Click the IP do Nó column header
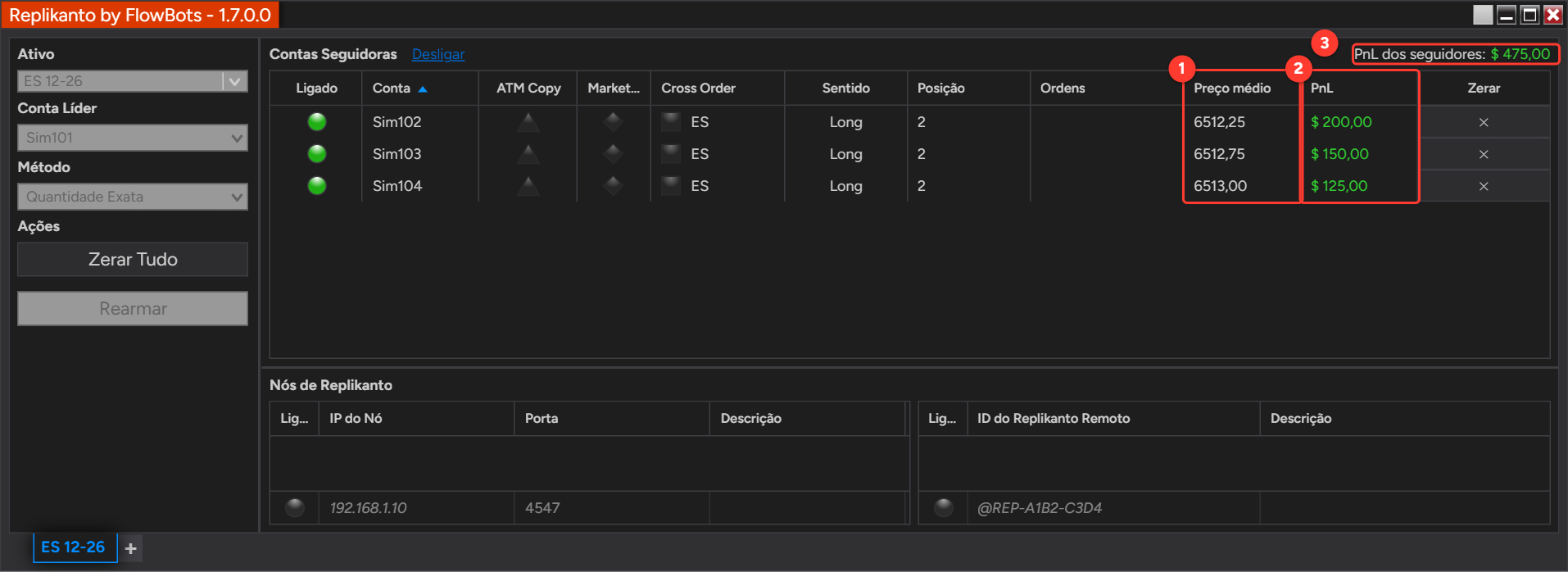This screenshot has height=572, width=1568. coord(417,419)
